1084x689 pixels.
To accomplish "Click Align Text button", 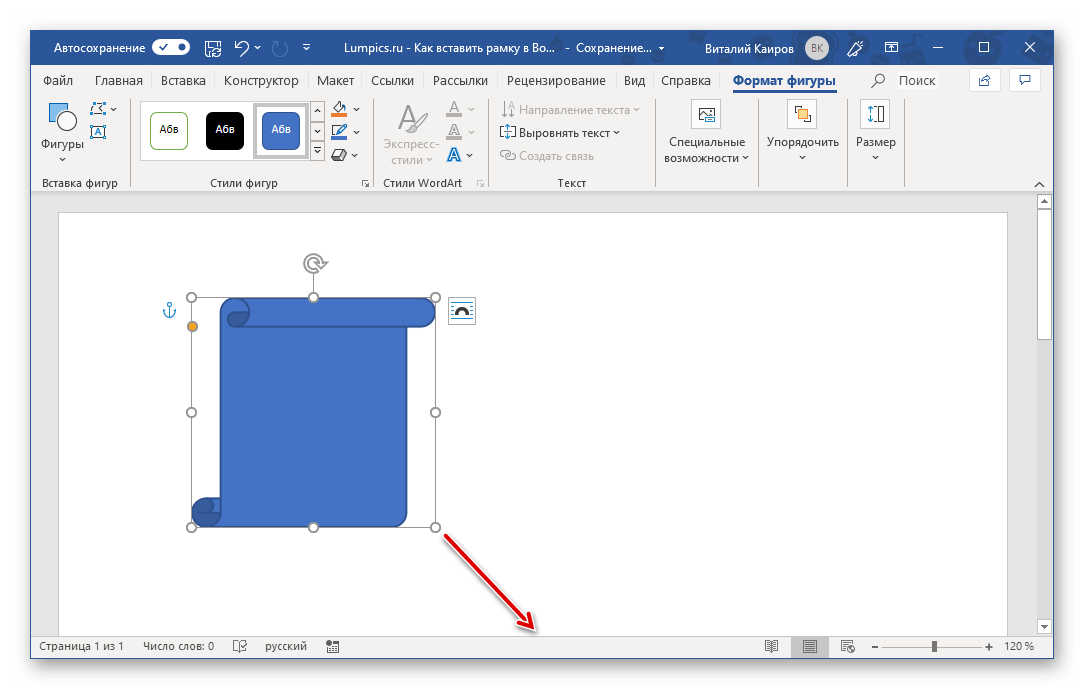I will [561, 133].
